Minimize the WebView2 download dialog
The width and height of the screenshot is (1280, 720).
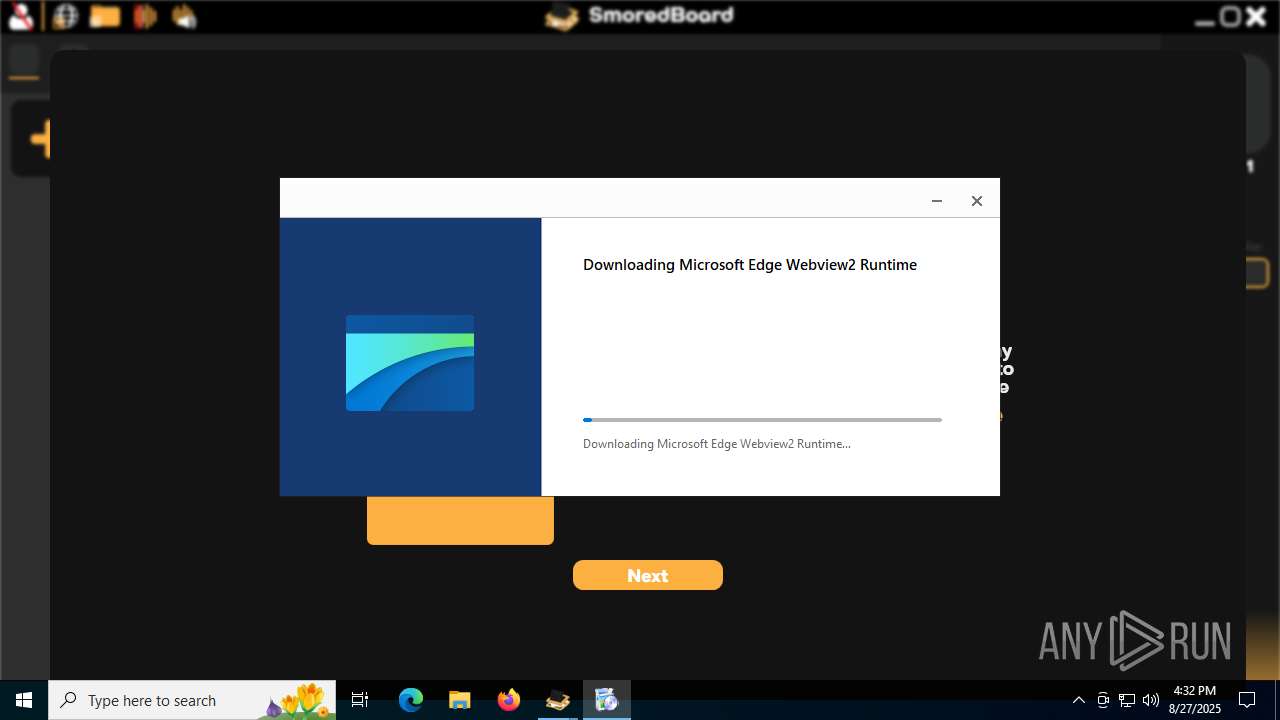[x=937, y=201]
